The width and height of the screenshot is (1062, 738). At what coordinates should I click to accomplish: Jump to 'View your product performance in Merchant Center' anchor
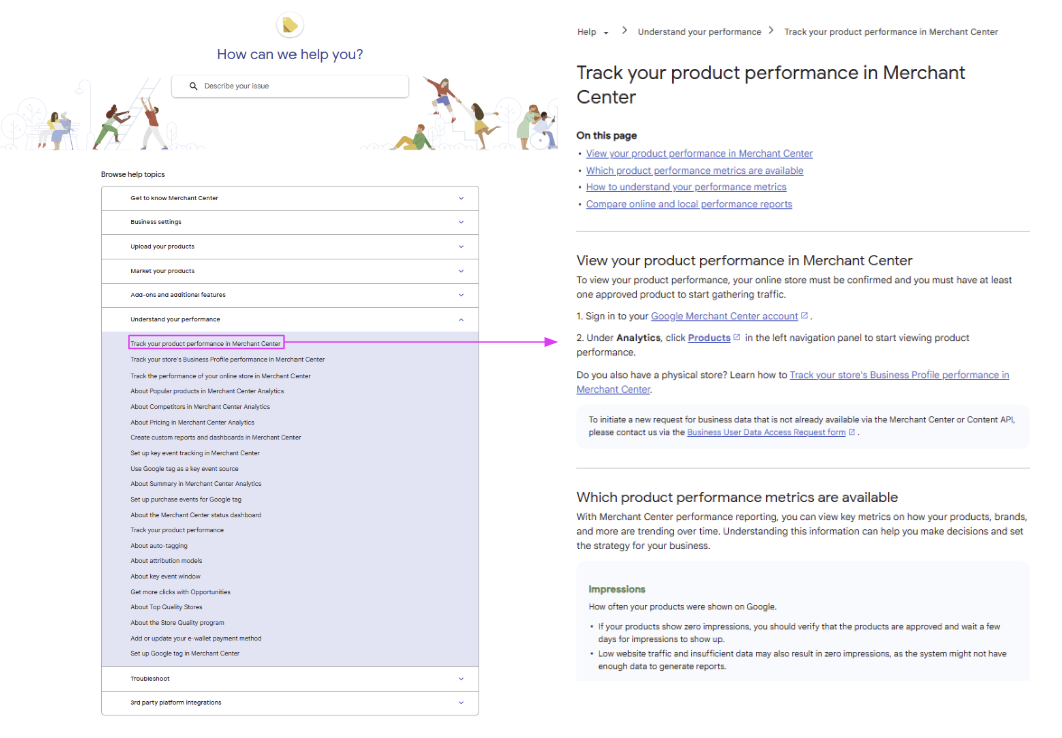coord(699,154)
